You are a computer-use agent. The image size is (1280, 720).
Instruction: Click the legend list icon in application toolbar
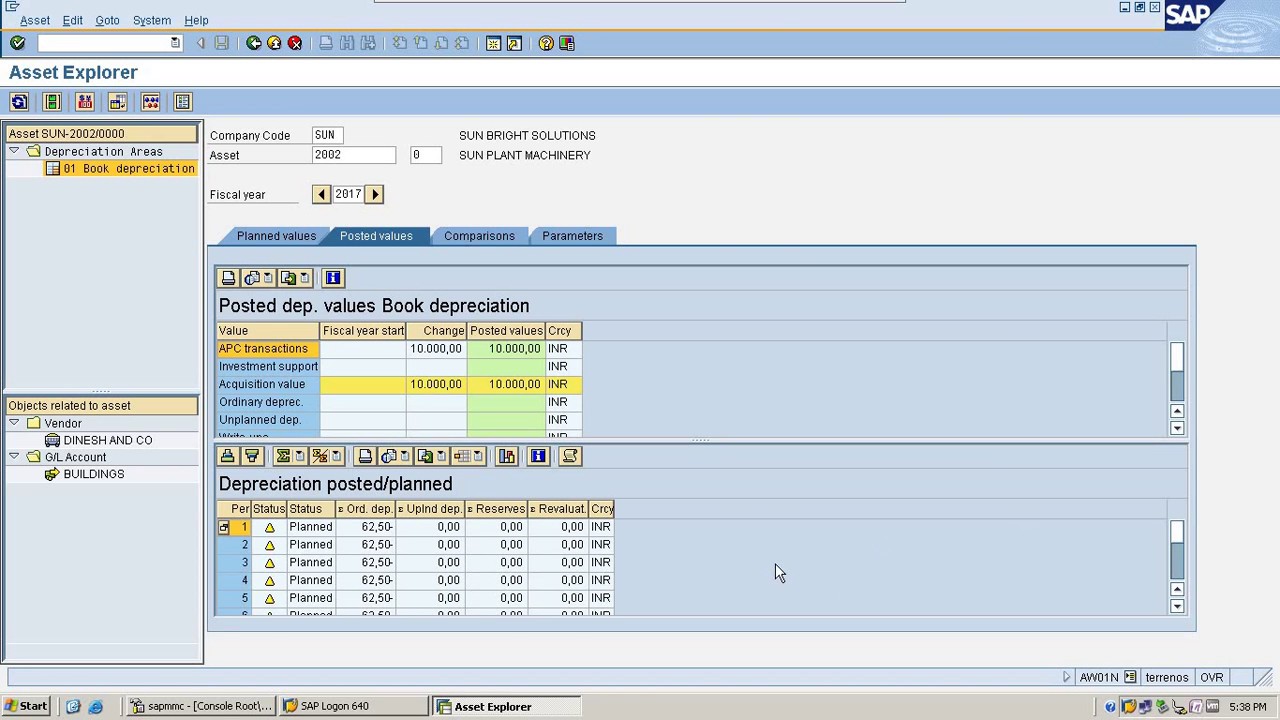coord(182,102)
